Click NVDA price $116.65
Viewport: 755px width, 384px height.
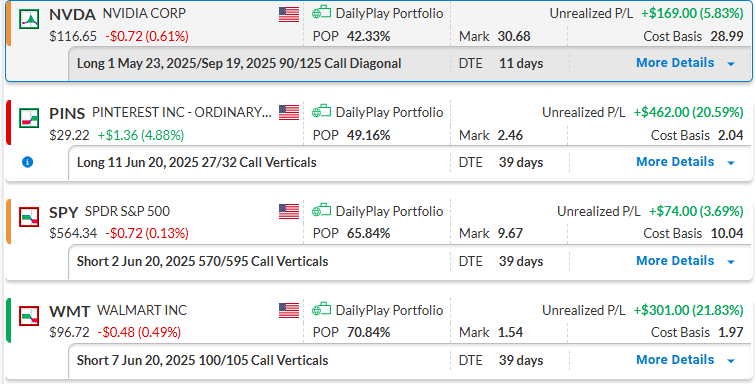tap(73, 36)
